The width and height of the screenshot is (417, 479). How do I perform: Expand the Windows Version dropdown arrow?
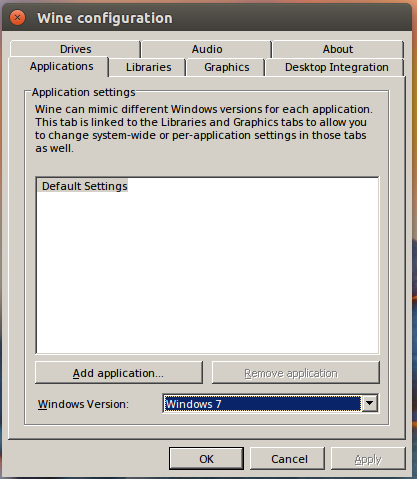(x=369, y=404)
